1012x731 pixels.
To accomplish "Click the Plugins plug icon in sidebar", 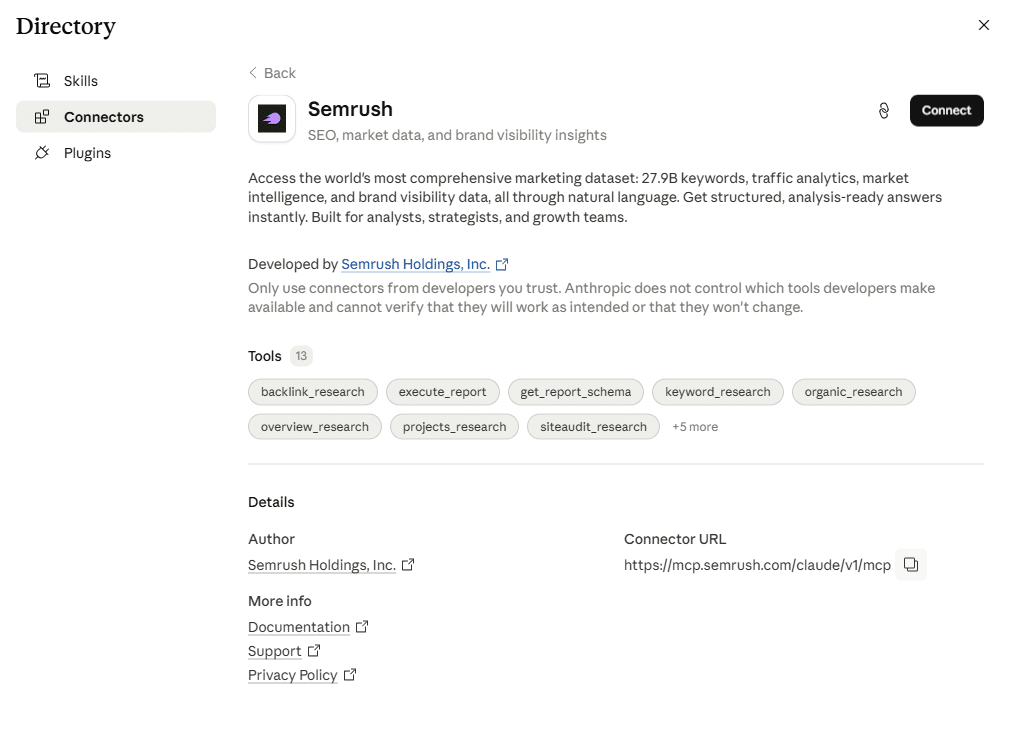I will pyautogui.click(x=42, y=153).
